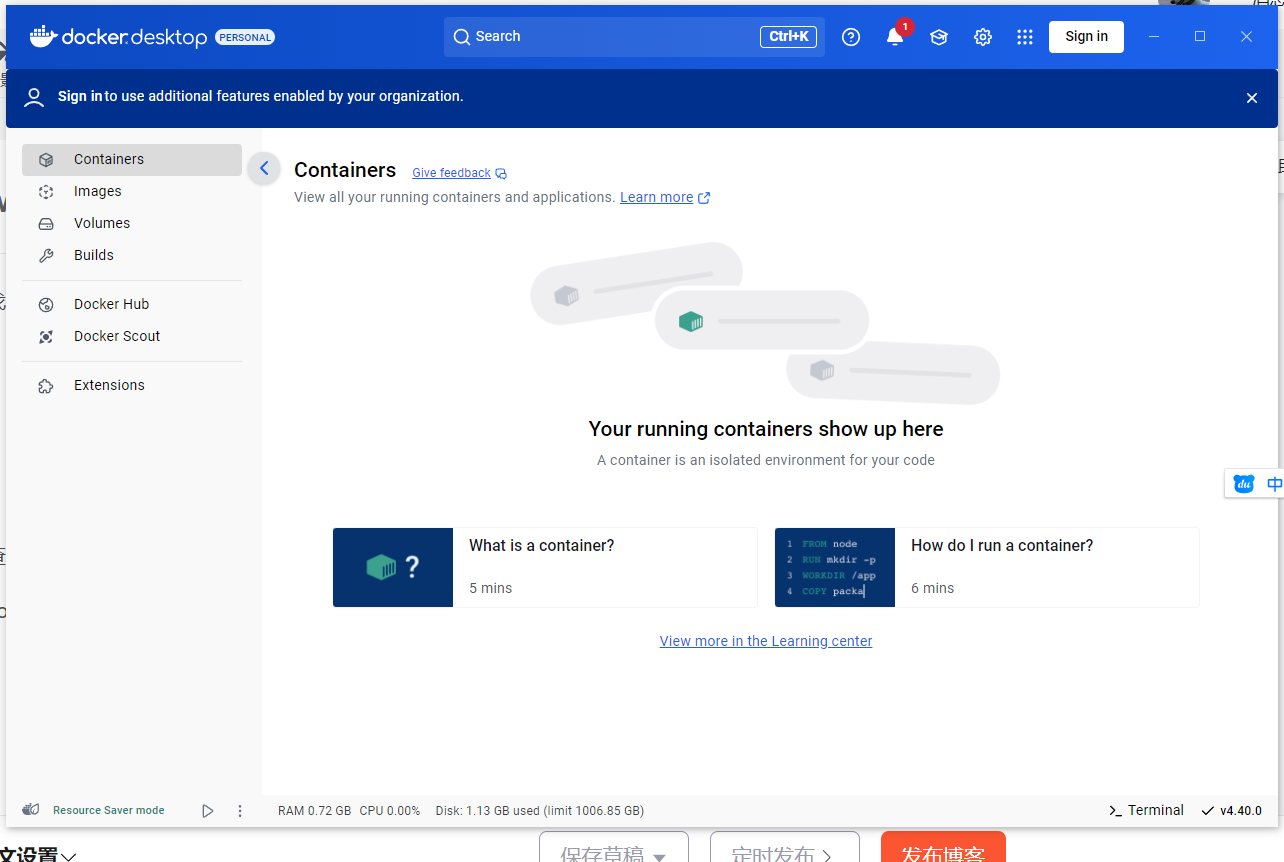Click the Resource Saver mode label
Screen dimensions: 1284x862
[109, 810]
